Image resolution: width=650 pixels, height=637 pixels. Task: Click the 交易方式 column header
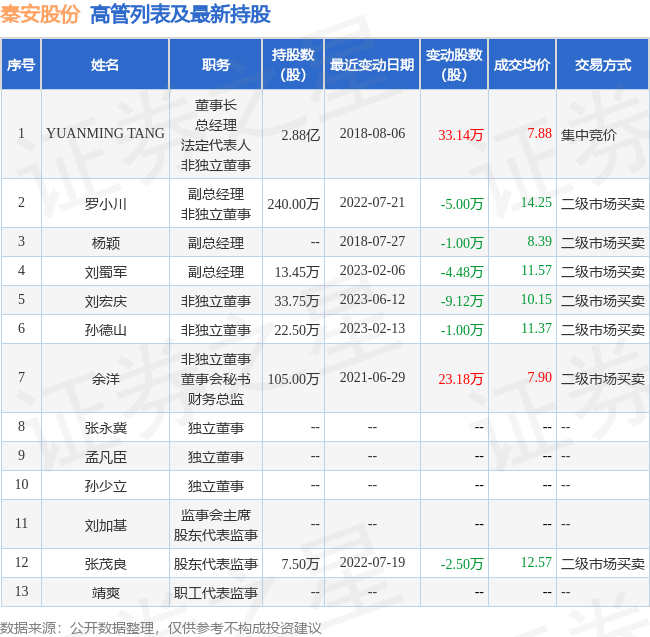[603, 65]
